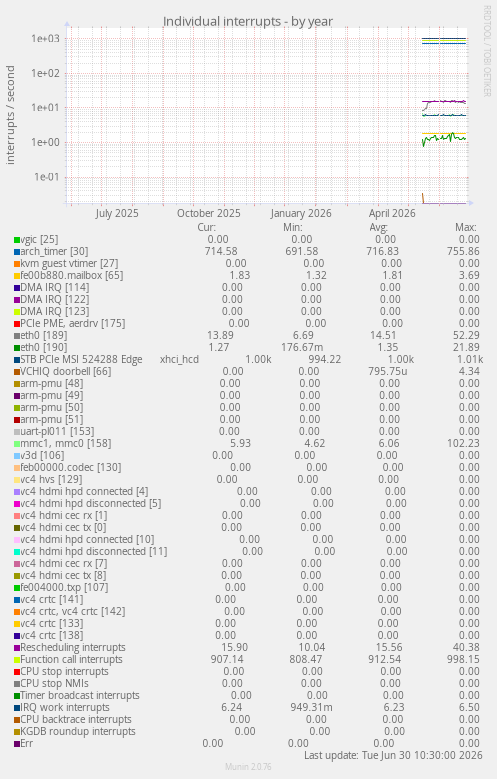
Task: Click the 'CPU backtrace interrupts' label
Action: click(76, 719)
